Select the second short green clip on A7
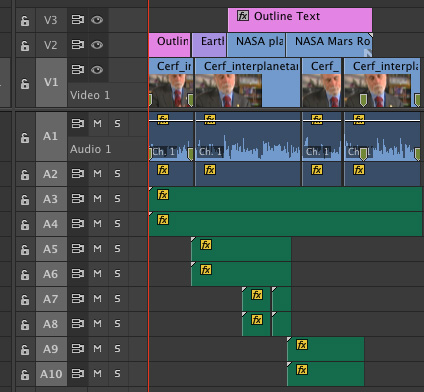 point(281,299)
